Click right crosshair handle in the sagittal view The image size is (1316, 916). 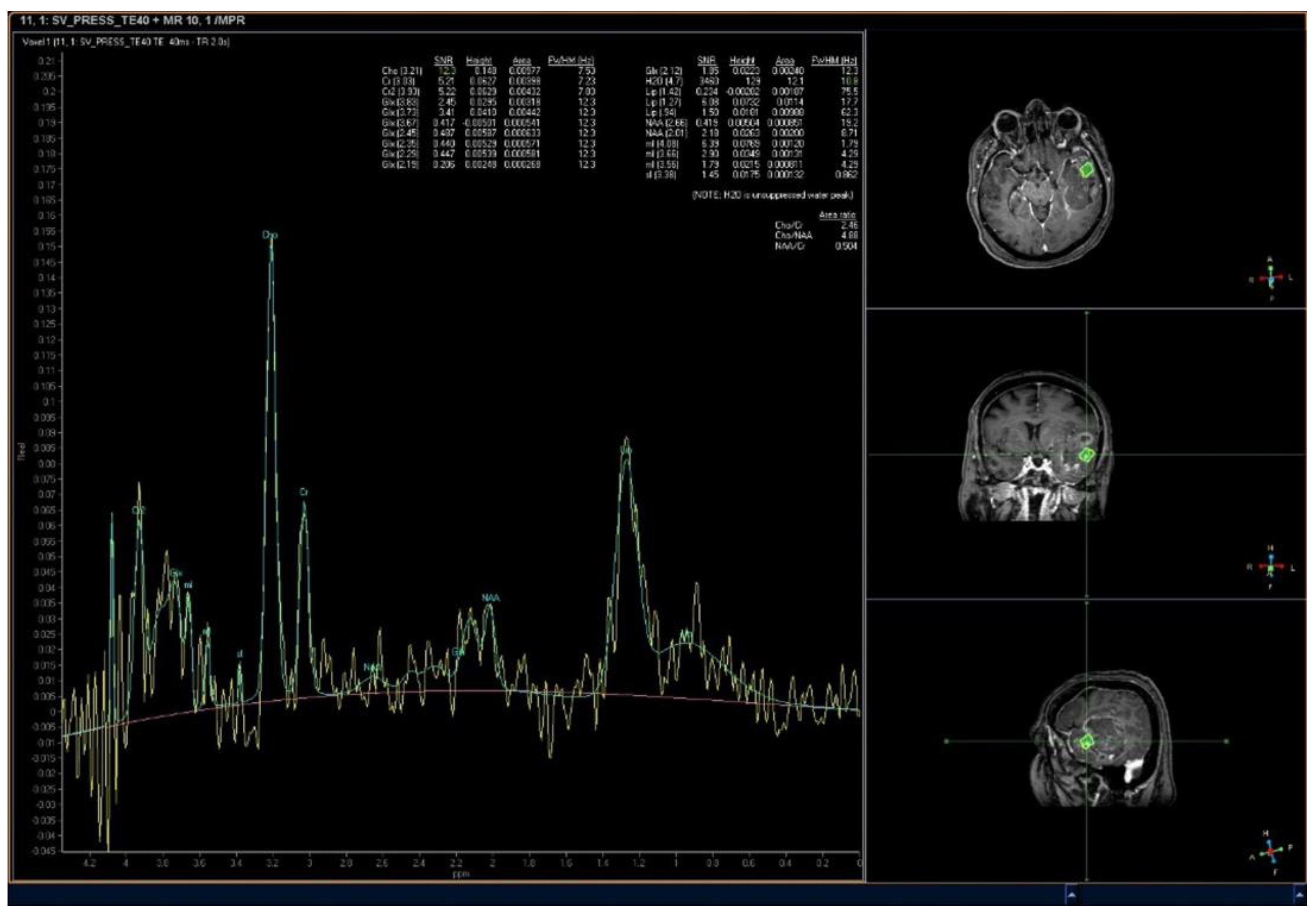1227,741
